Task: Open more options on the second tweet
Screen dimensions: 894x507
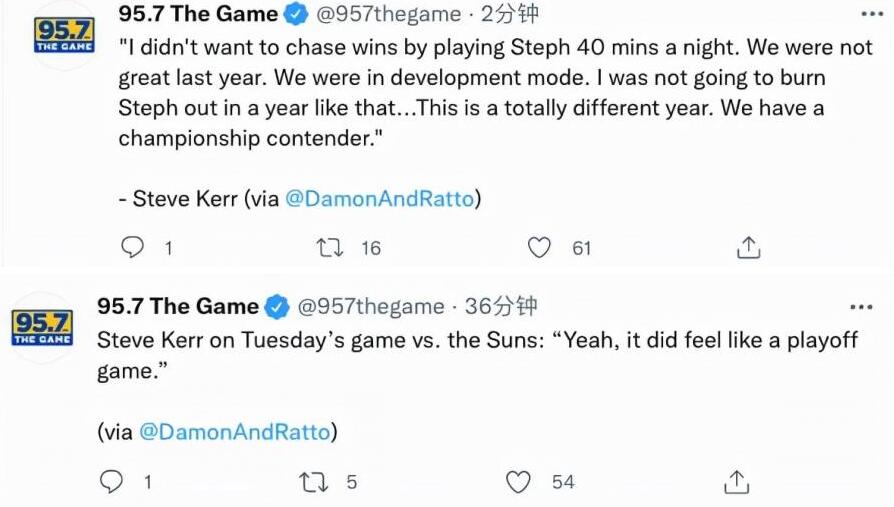Action: 860,306
